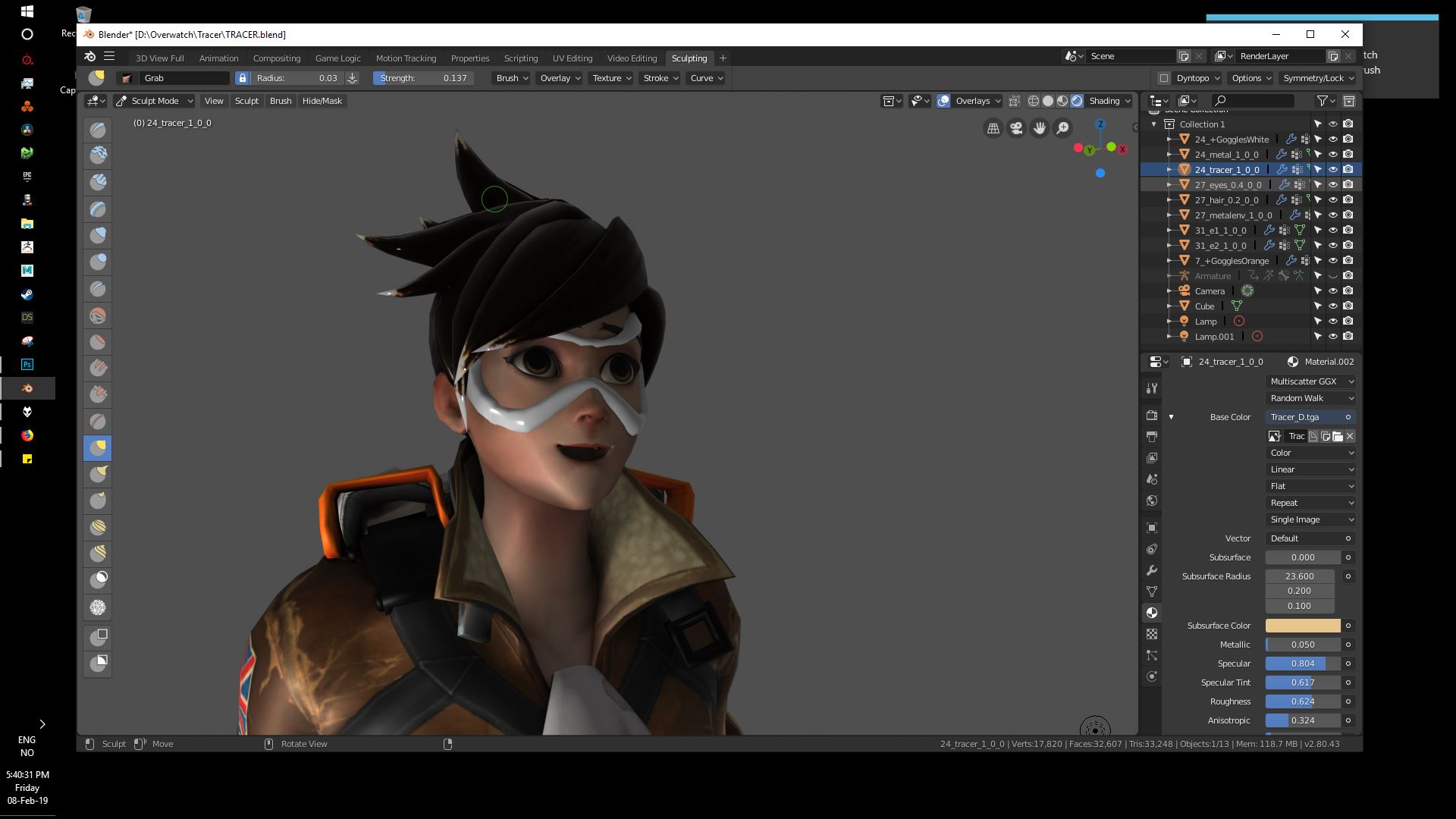Screen dimensions: 1456x819
Task: Switch viewport to camera view icon
Action: (1015, 128)
